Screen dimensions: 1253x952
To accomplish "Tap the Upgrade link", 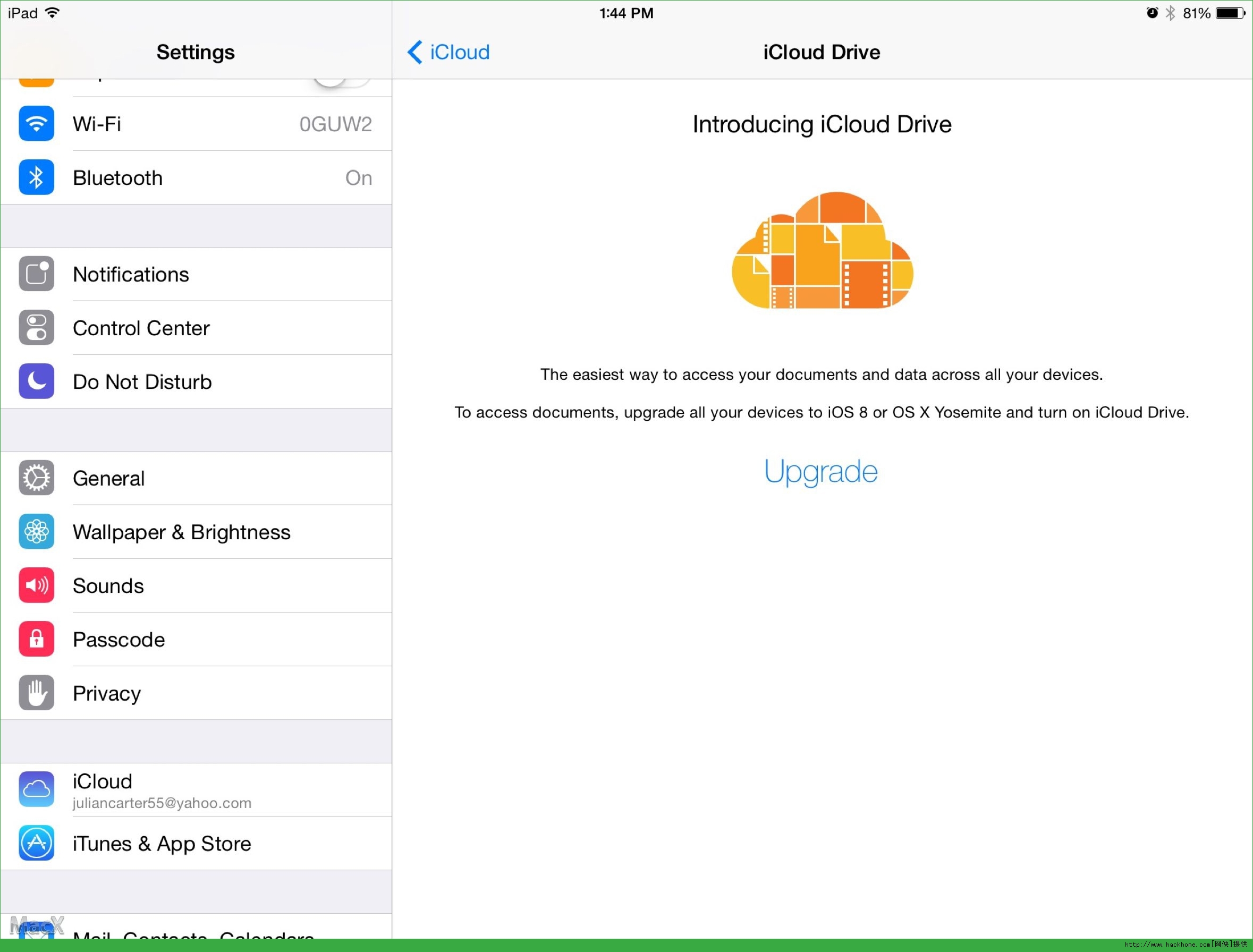I will tap(820, 472).
